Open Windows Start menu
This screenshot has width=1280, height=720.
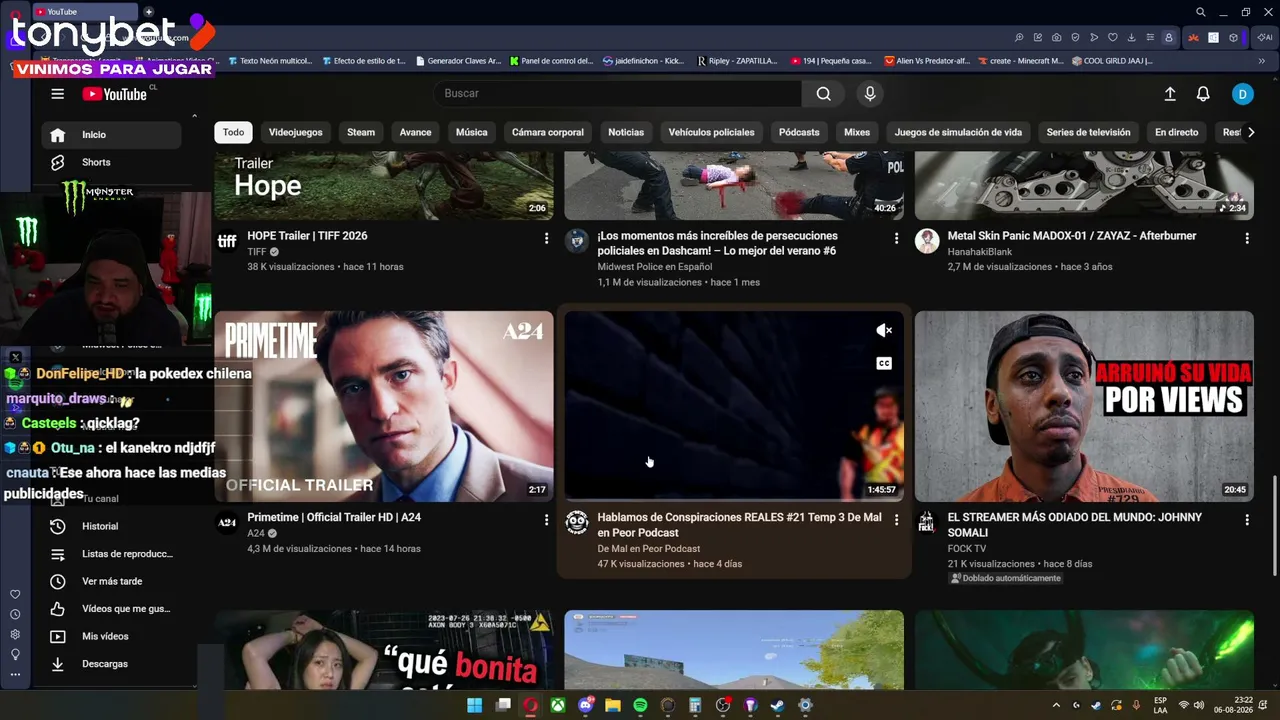(x=475, y=705)
